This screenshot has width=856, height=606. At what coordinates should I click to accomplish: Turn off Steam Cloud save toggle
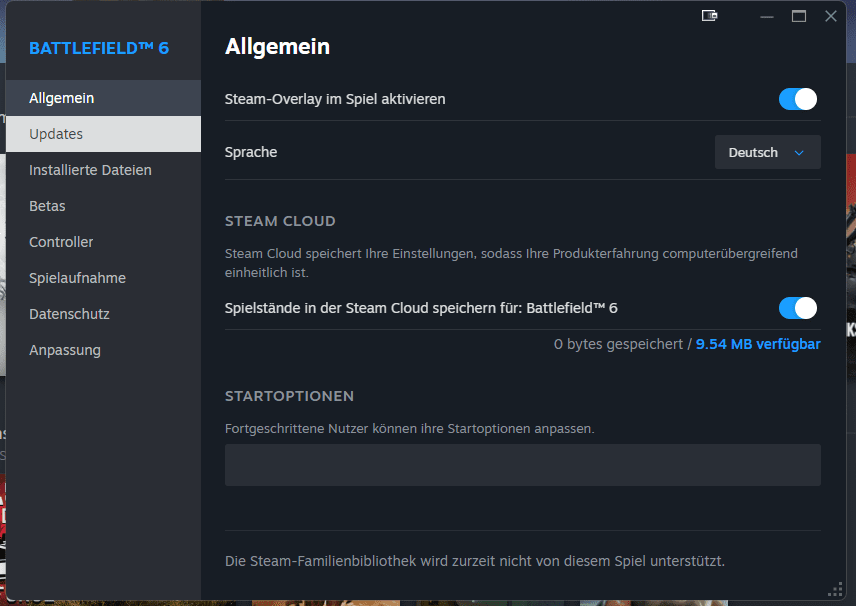click(x=798, y=308)
